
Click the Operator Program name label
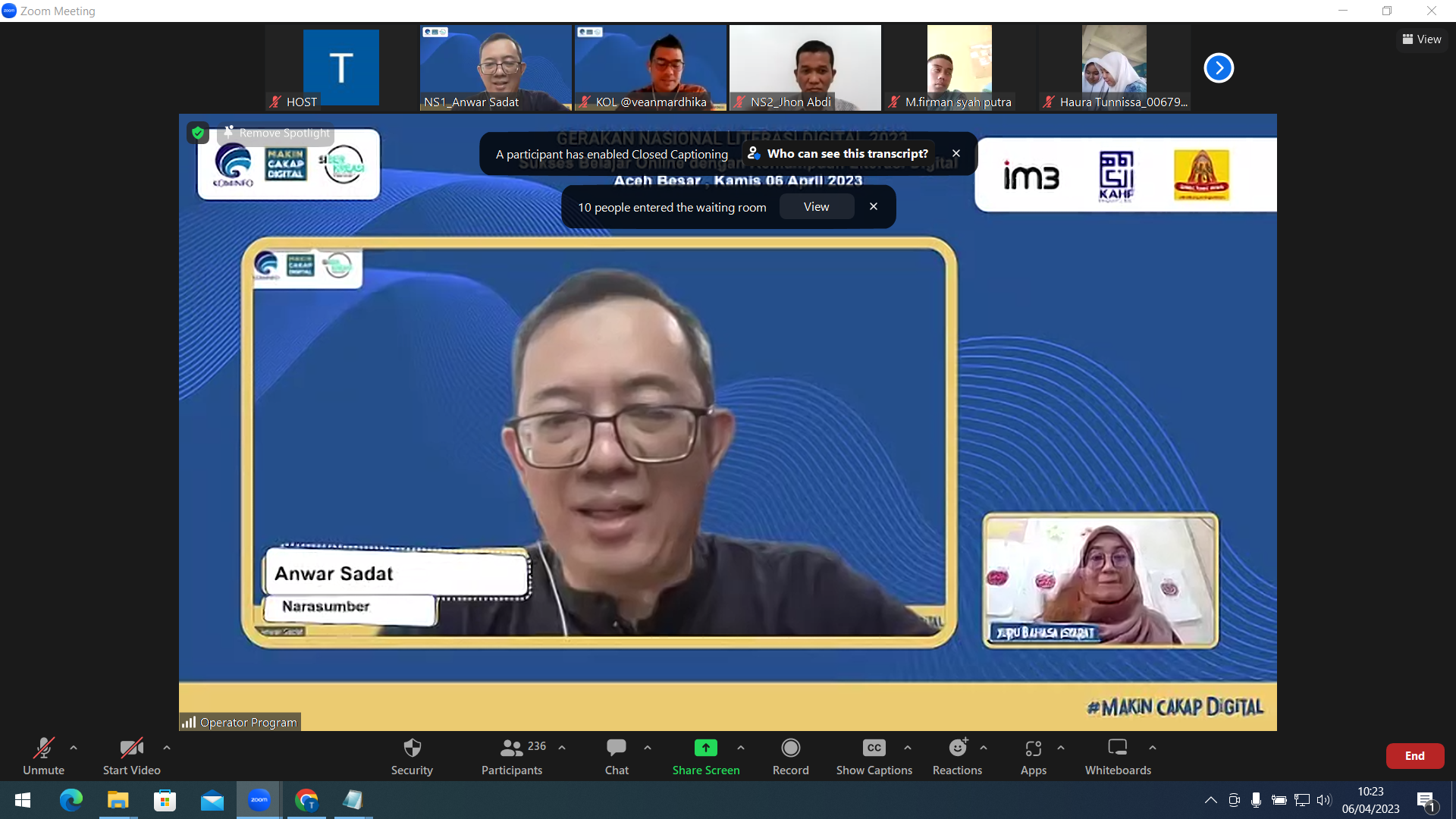point(240,722)
